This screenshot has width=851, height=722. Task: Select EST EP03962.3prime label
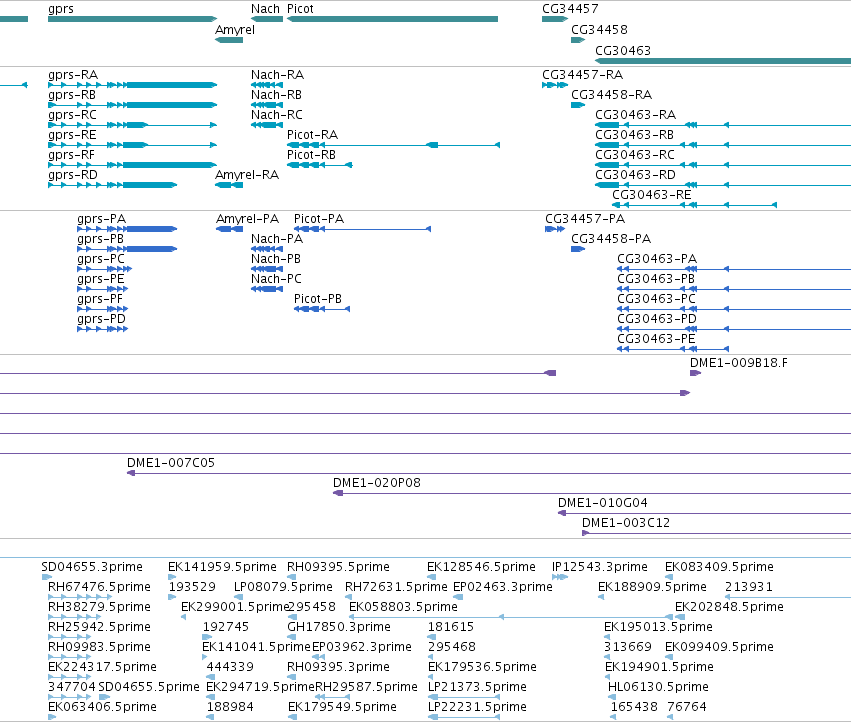pos(362,647)
